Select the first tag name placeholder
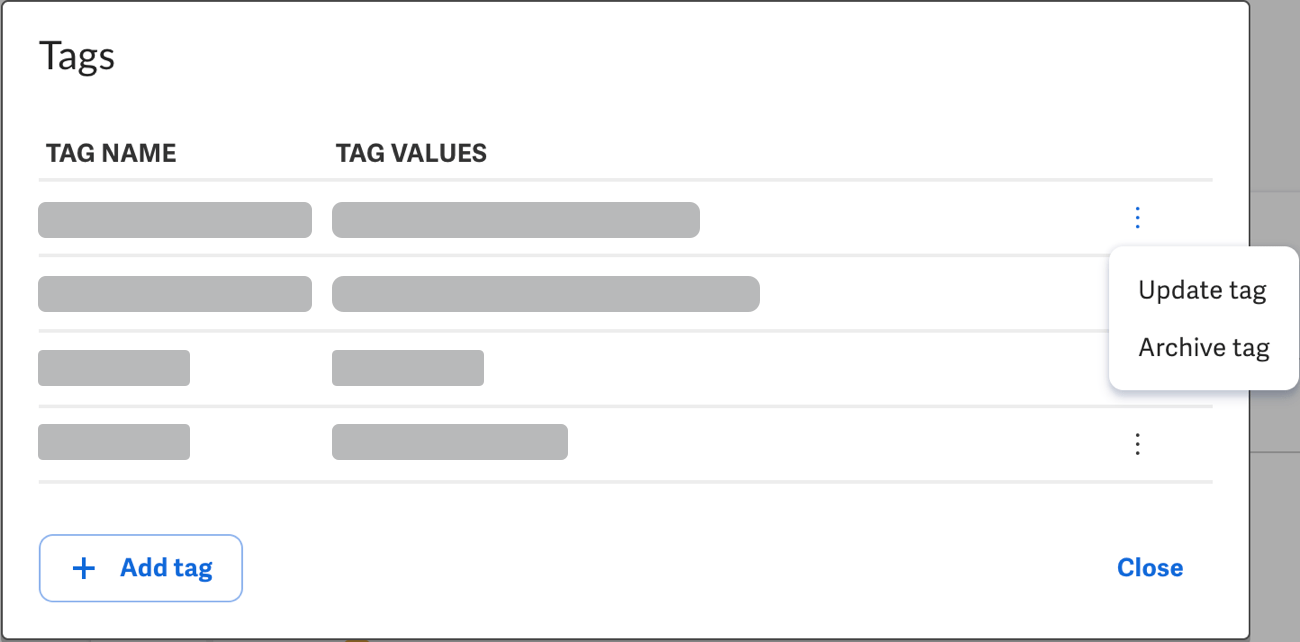 point(174,219)
